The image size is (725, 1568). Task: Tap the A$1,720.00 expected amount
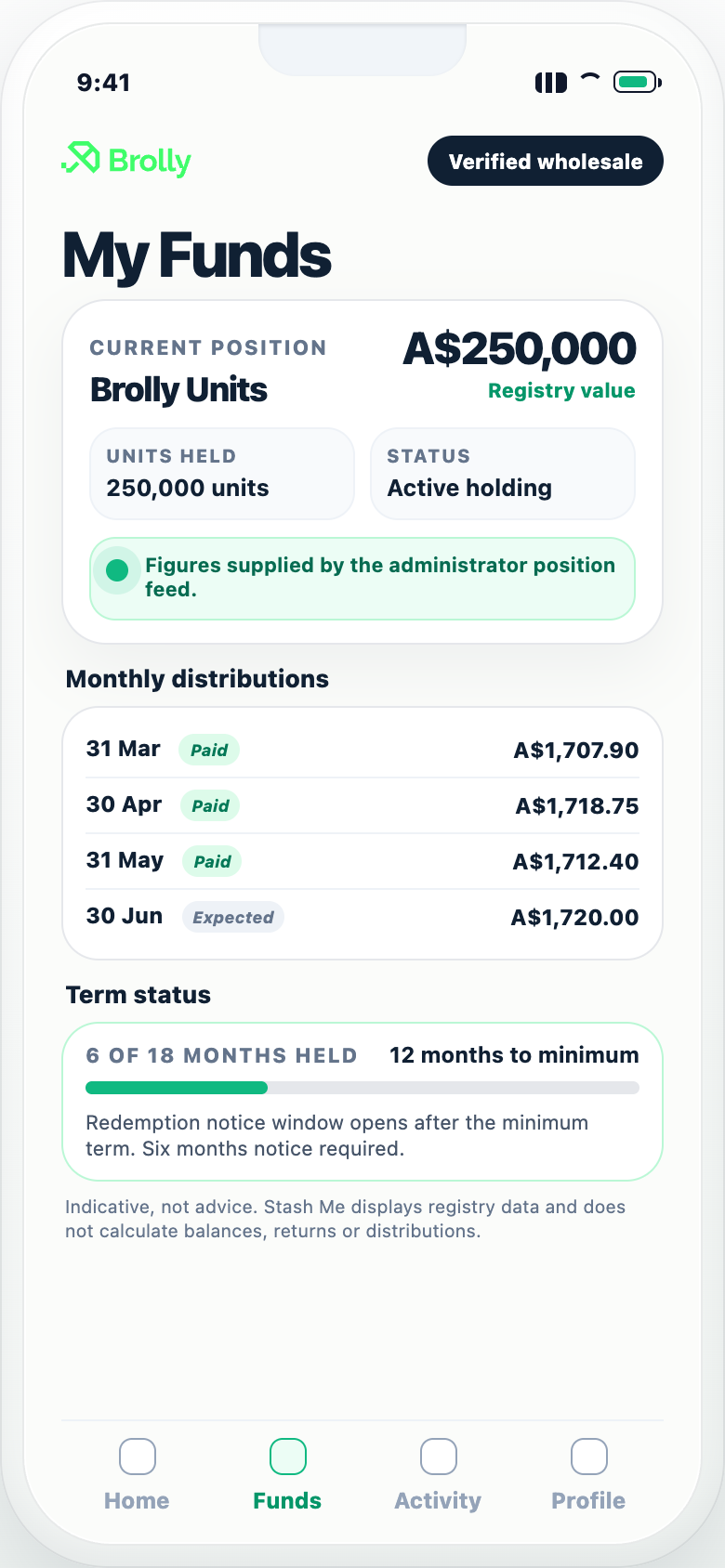tap(575, 917)
